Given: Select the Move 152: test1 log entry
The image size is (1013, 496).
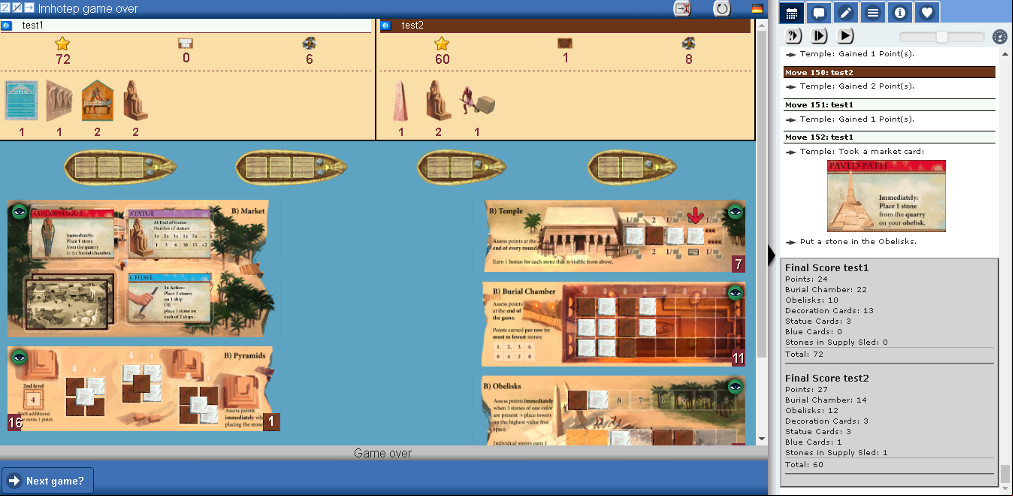Looking at the screenshot, I should click(889, 138).
